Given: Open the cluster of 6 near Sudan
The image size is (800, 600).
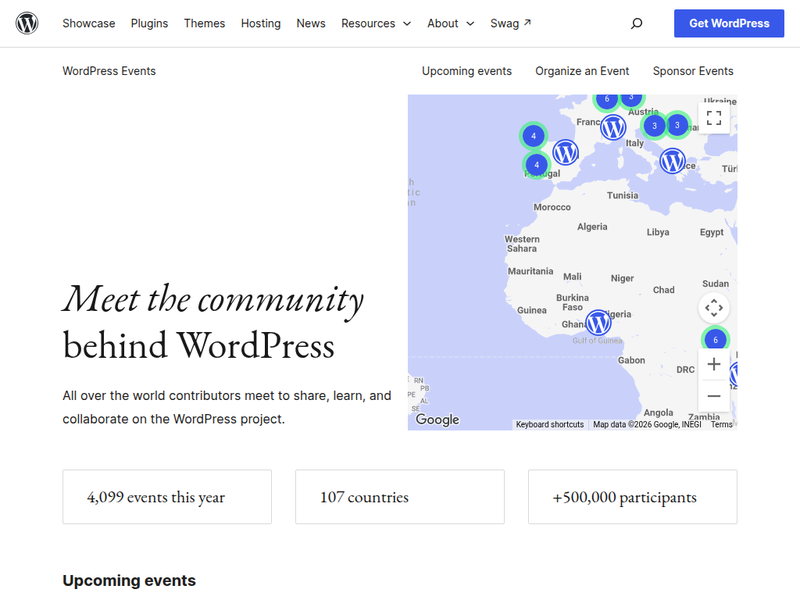Looking at the screenshot, I should point(715,339).
